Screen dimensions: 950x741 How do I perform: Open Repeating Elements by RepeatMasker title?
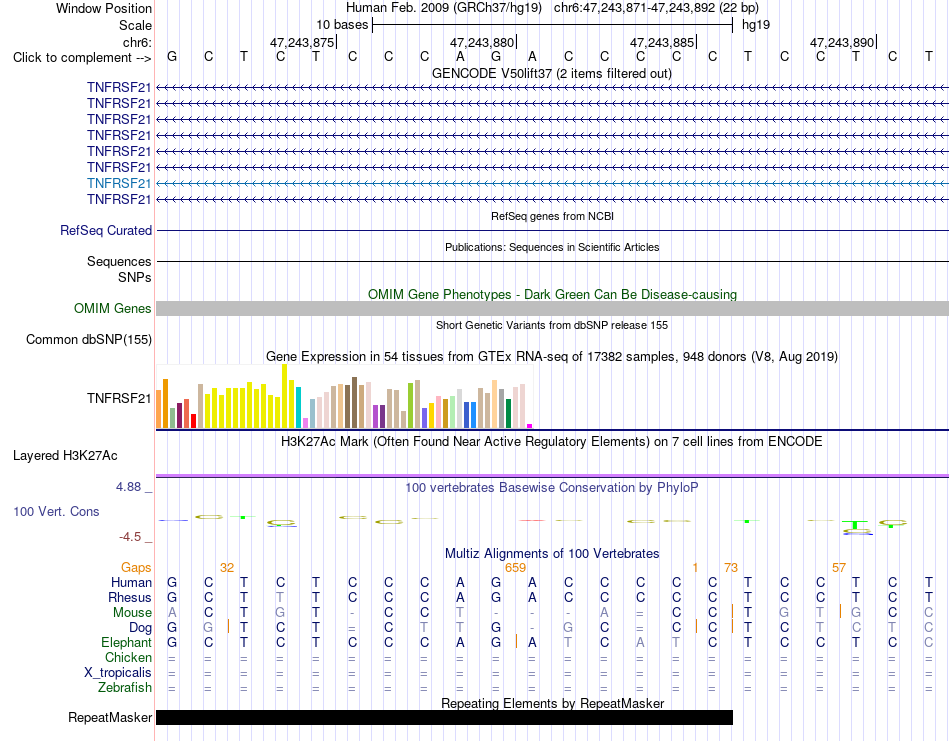552,703
